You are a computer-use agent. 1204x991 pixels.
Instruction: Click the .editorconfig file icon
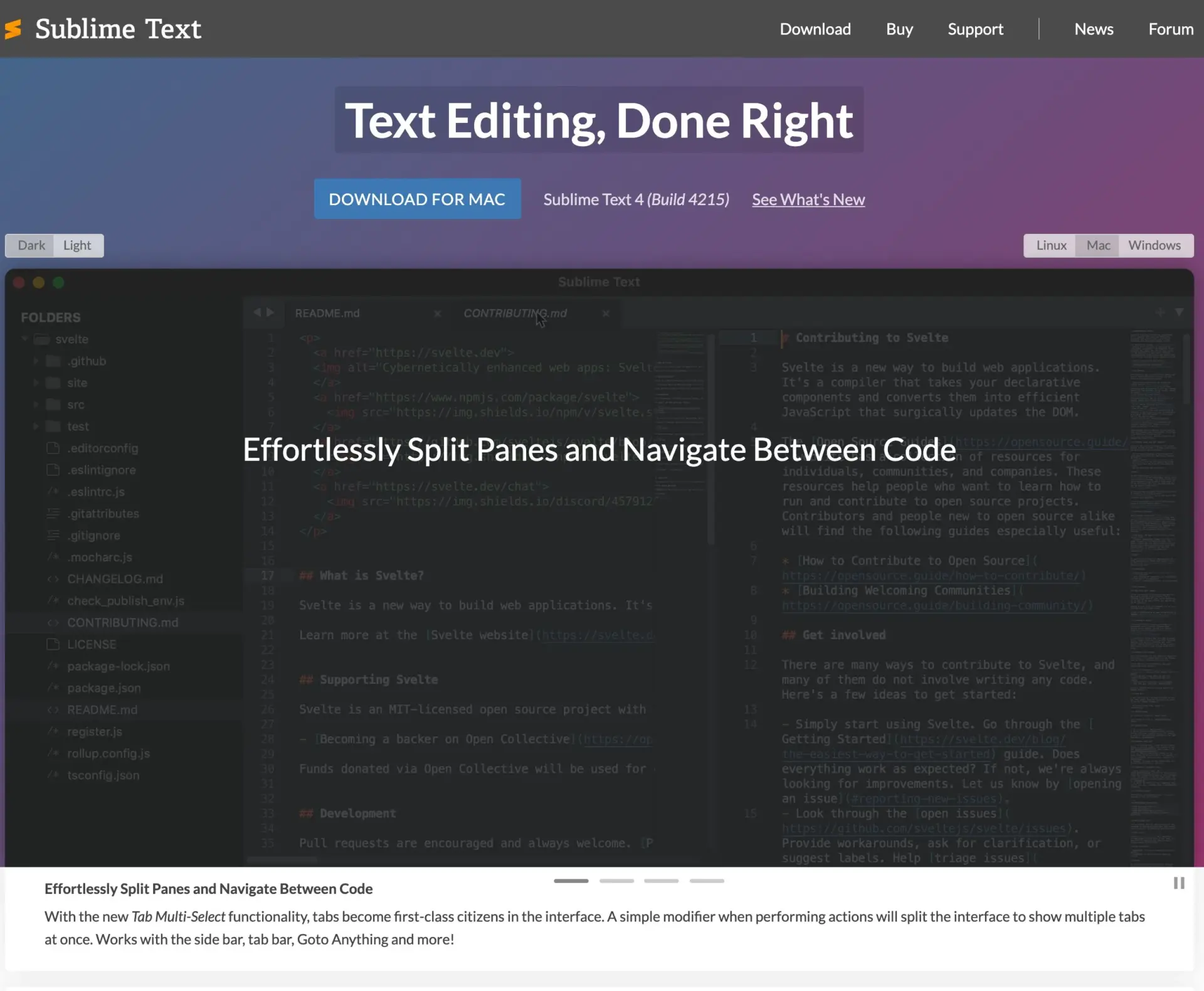click(x=53, y=448)
